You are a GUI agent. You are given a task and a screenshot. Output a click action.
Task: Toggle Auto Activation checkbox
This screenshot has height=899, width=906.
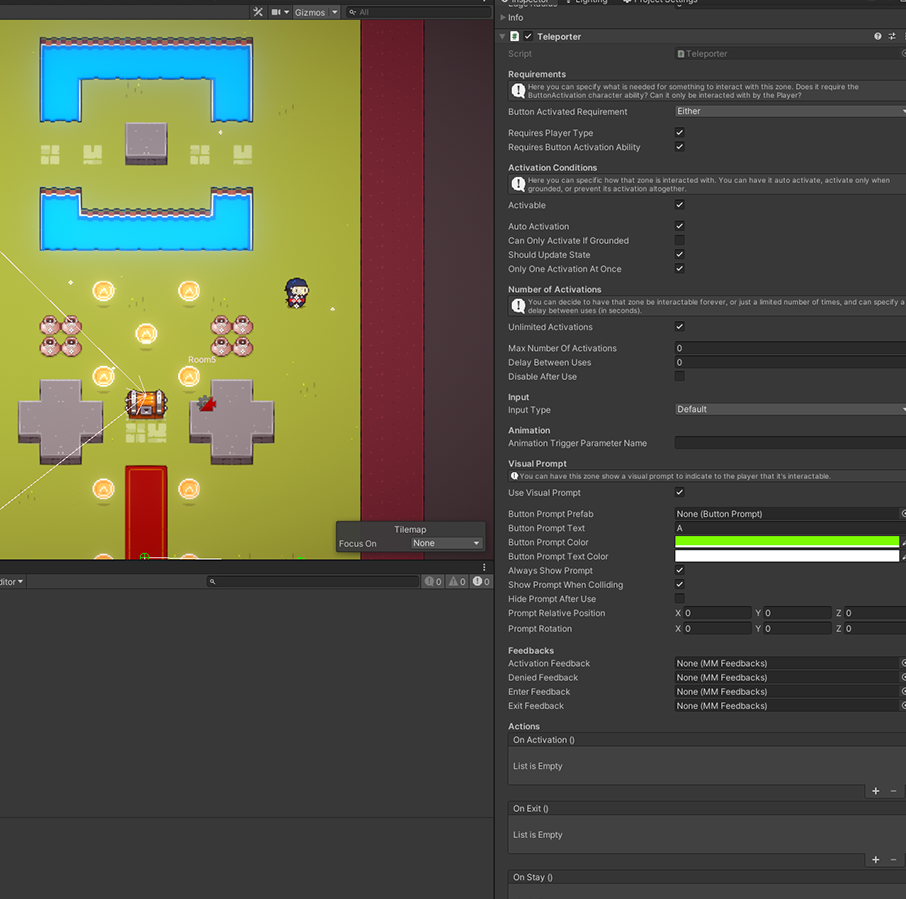(x=680, y=226)
